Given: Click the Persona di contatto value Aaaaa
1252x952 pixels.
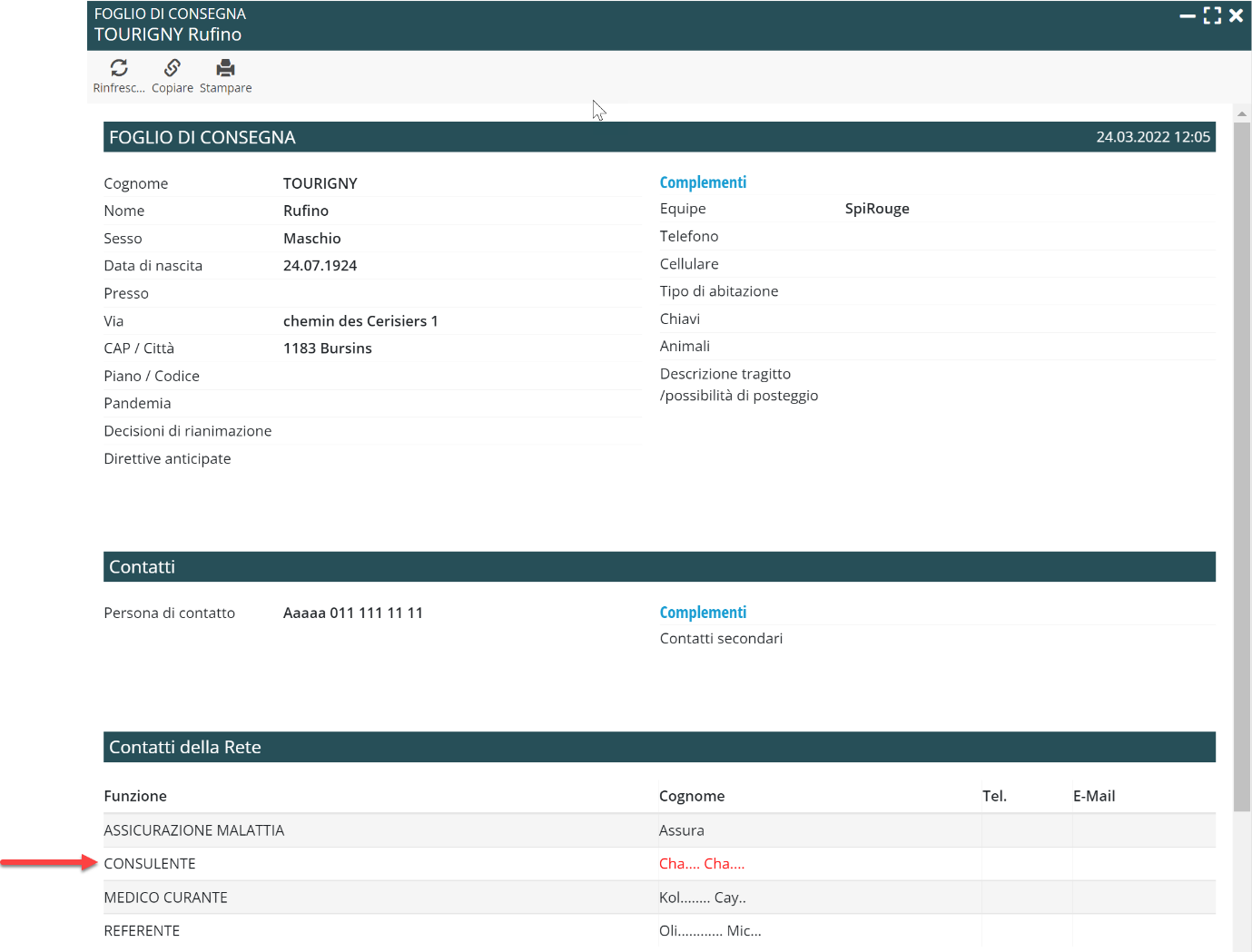Looking at the screenshot, I should [x=352, y=613].
